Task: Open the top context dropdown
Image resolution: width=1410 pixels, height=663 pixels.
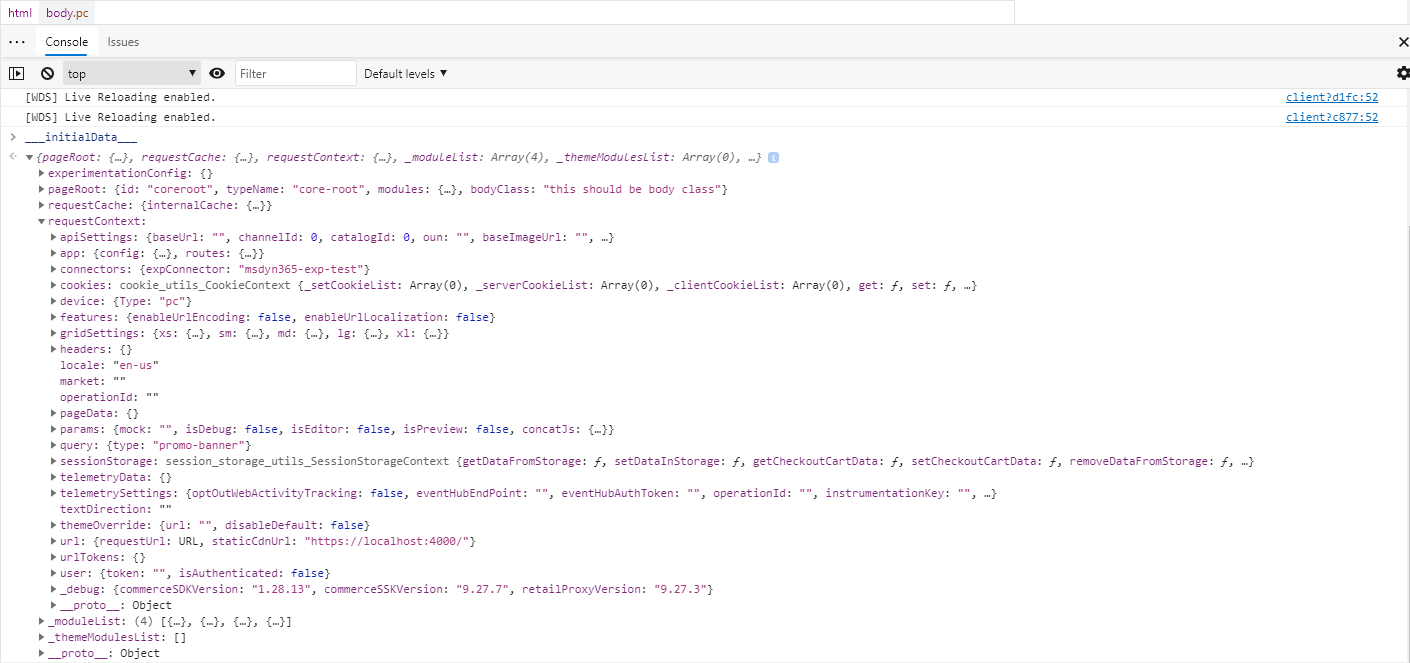Action: [x=133, y=73]
